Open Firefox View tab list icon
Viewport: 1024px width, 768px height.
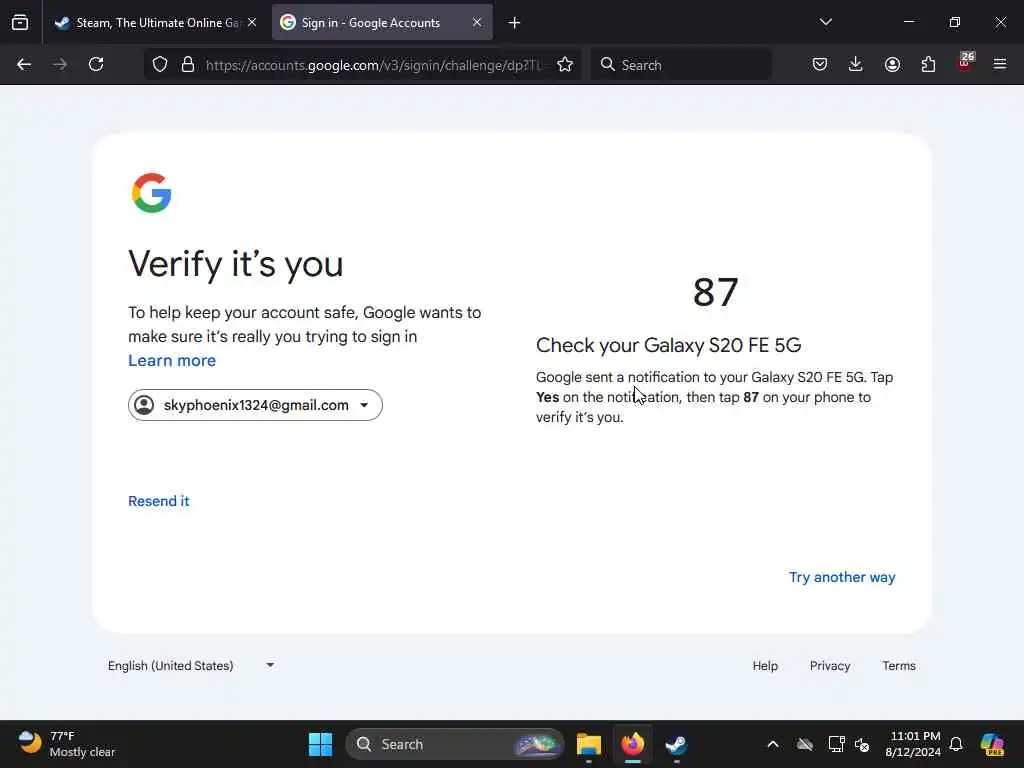(20, 22)
